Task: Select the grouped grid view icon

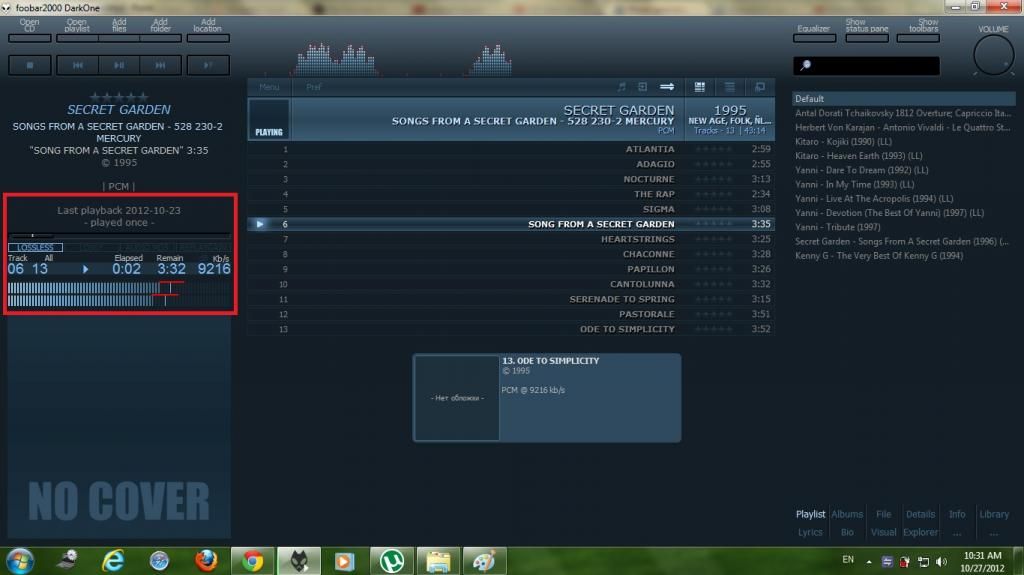Action: tap(699, 87)
